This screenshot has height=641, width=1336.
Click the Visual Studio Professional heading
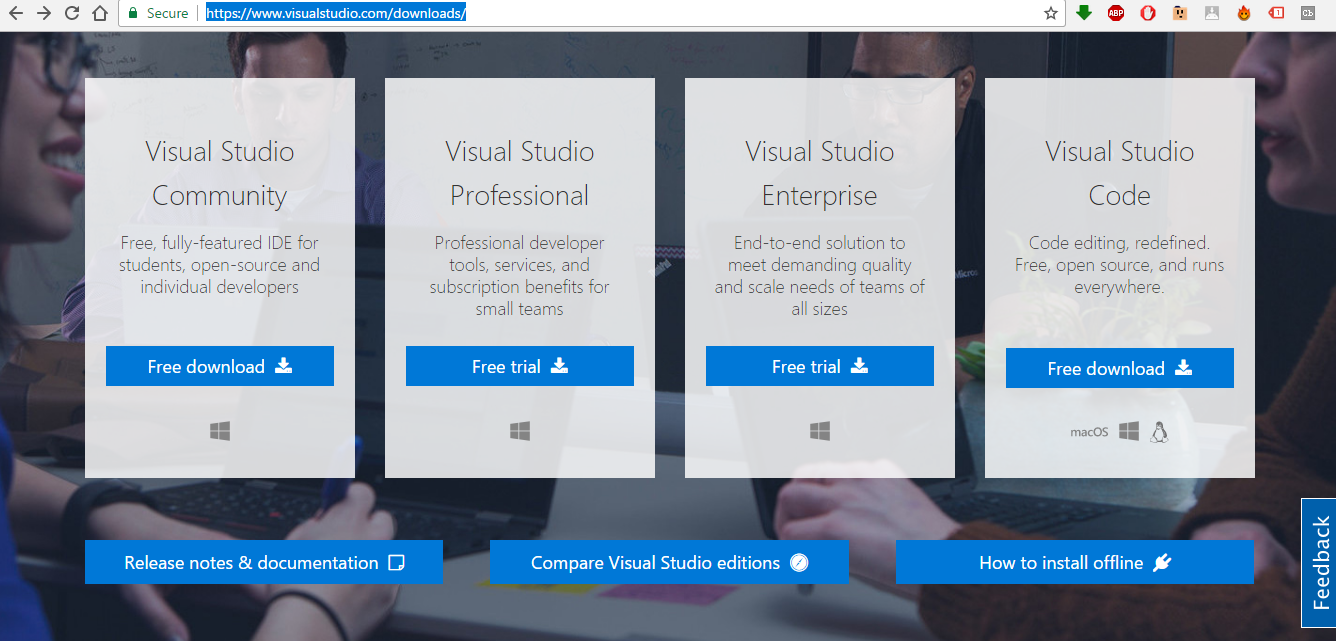click(520, 173)
